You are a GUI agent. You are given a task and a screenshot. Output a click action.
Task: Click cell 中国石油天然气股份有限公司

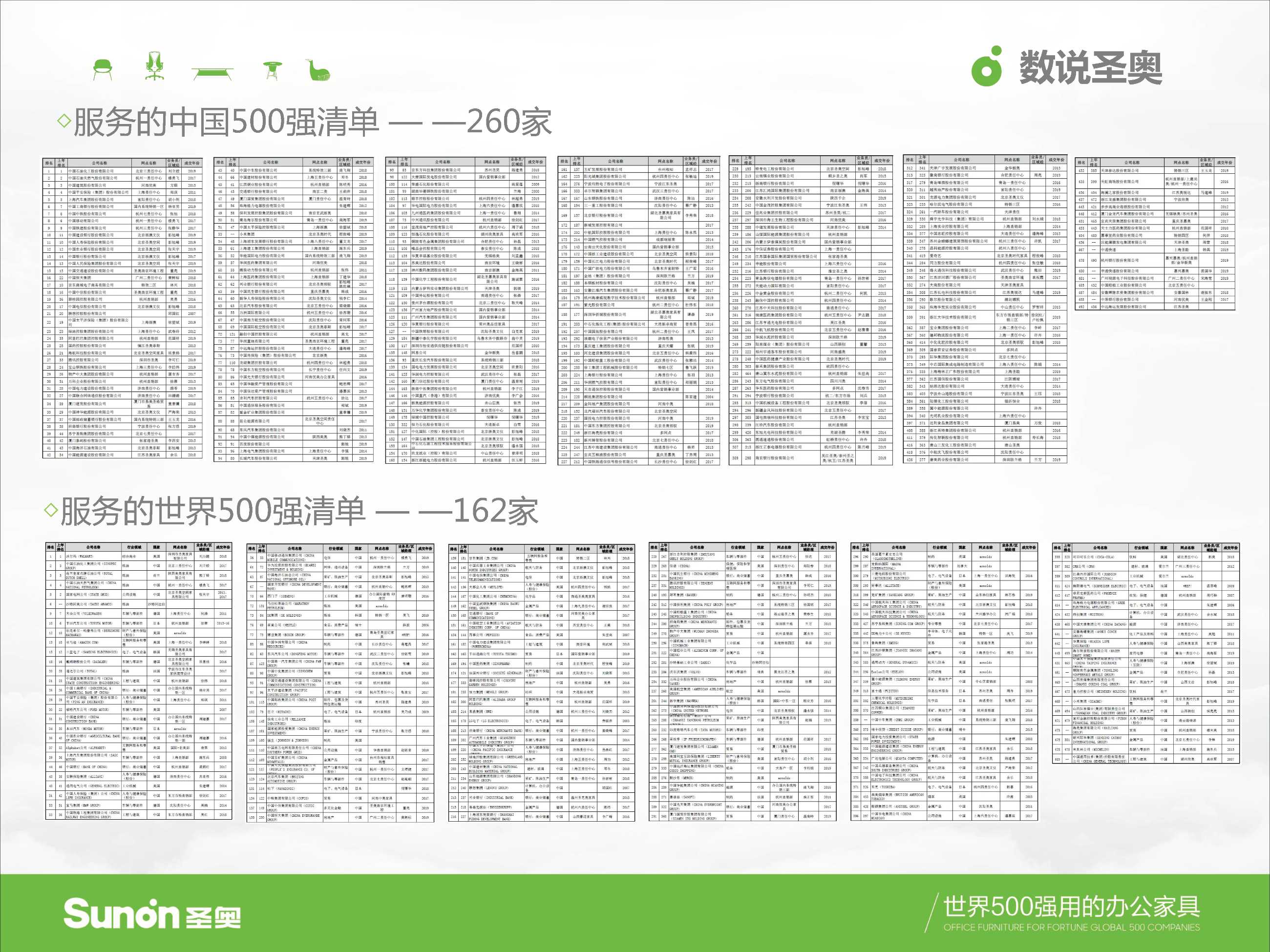[100, 178]
